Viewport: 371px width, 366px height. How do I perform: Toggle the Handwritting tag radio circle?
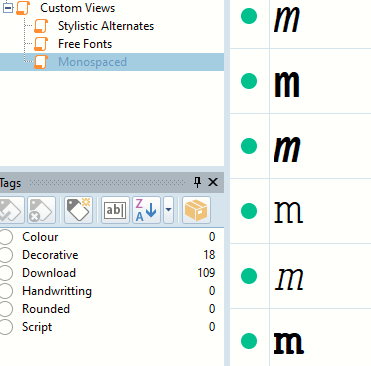[x=6, y=291]
